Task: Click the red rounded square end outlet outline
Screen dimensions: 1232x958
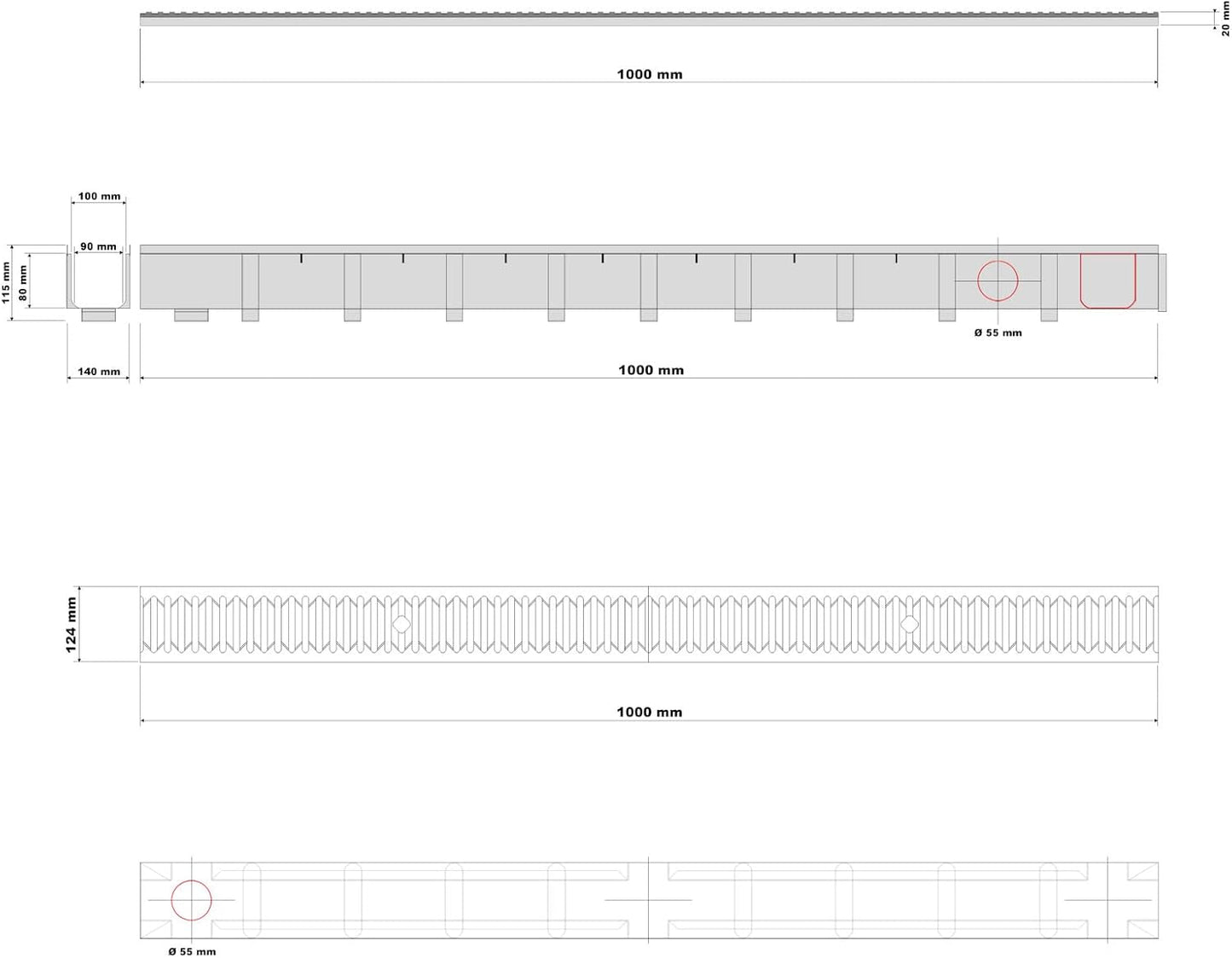Action: [1108, 280]
